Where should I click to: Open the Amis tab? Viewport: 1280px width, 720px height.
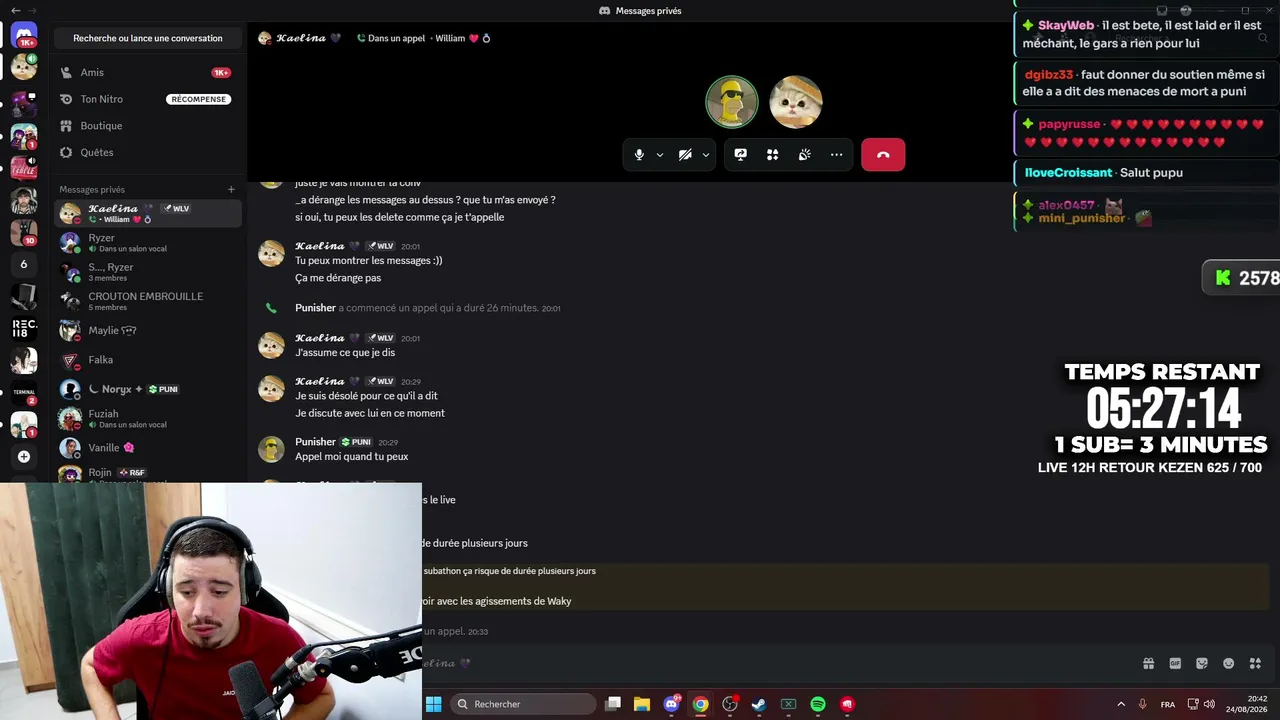pos(148,72)
